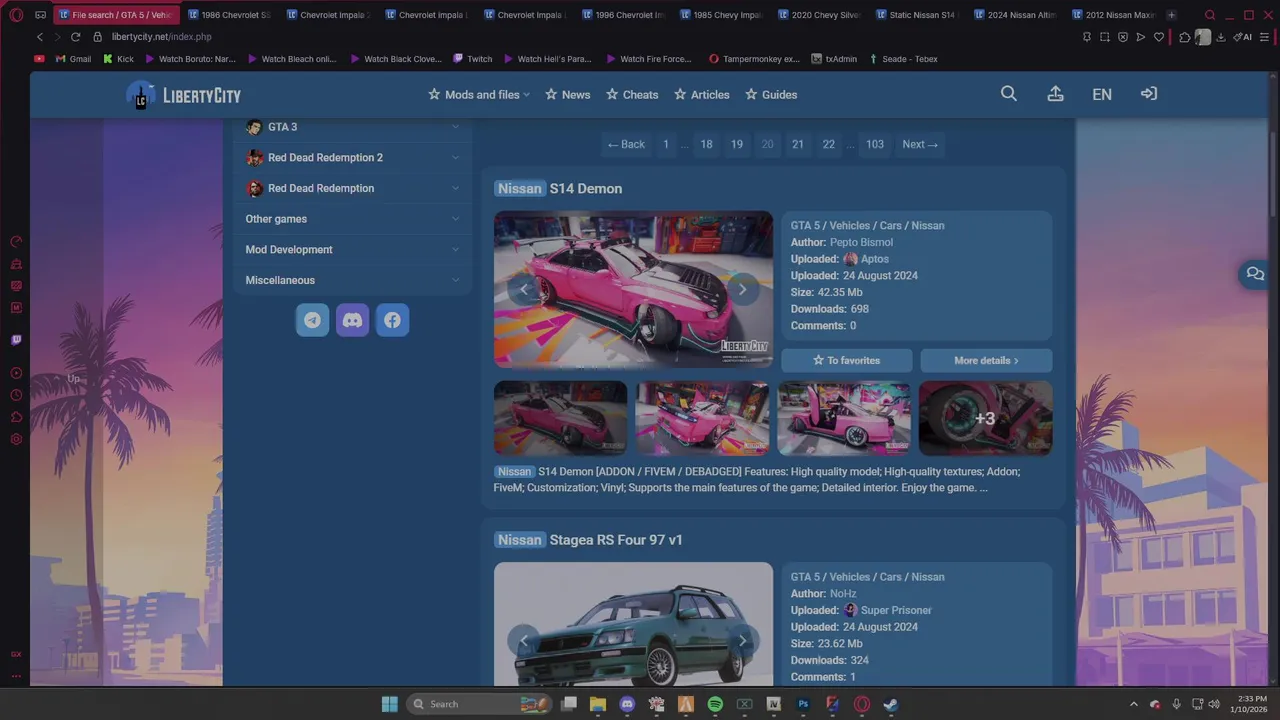Click the Steam taskbar icon
Image resolution: width=1280 pixels, height=720 pixels.
click(x=890, y=704)
